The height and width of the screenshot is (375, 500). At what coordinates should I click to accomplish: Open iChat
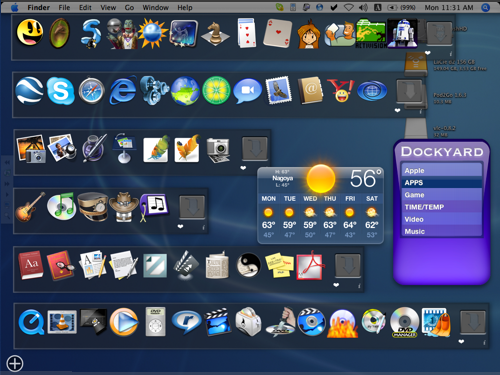tap(248, 91)
